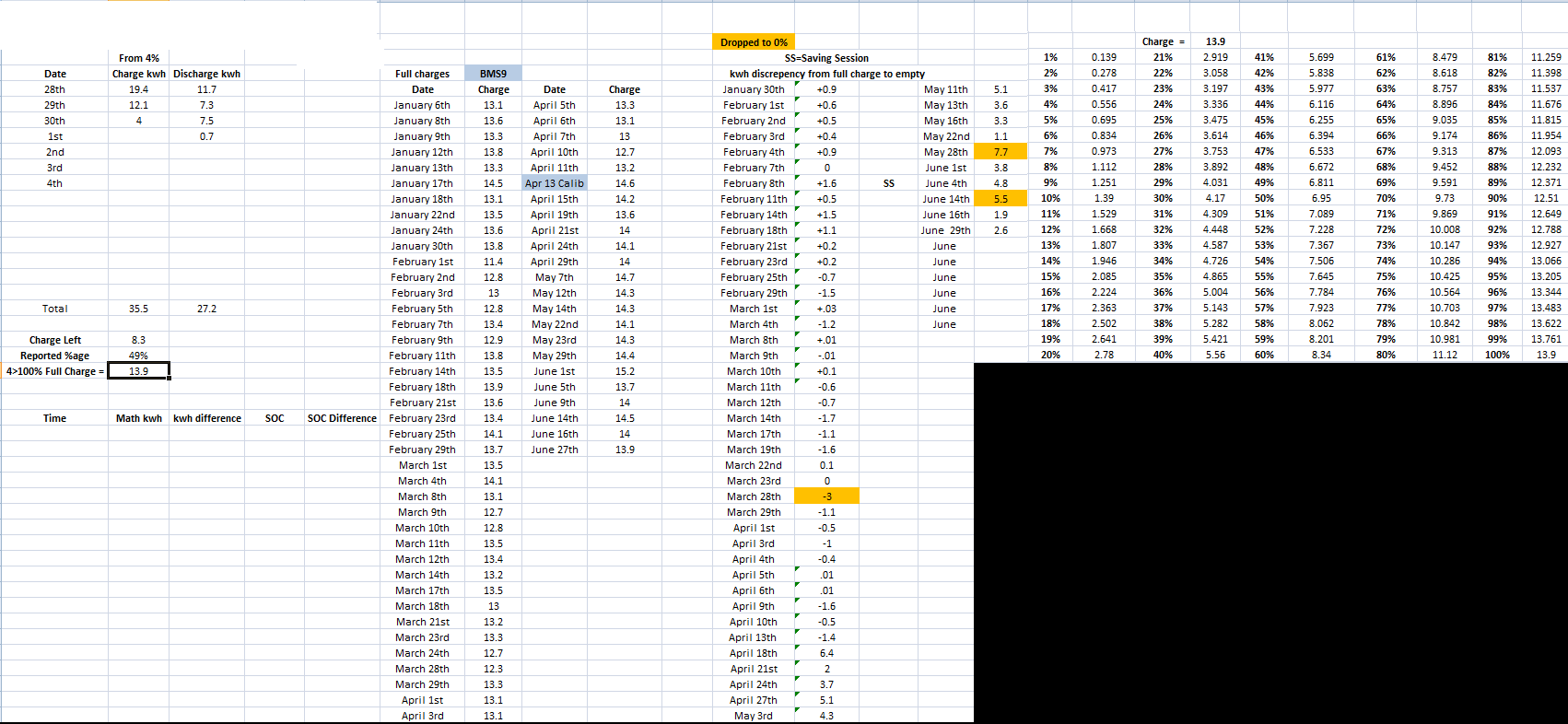The height and width of the screenshot is (724, 1568).
Task: Click the highlighted 'Apr 13 Calib' cell
Action: point(555,183)
